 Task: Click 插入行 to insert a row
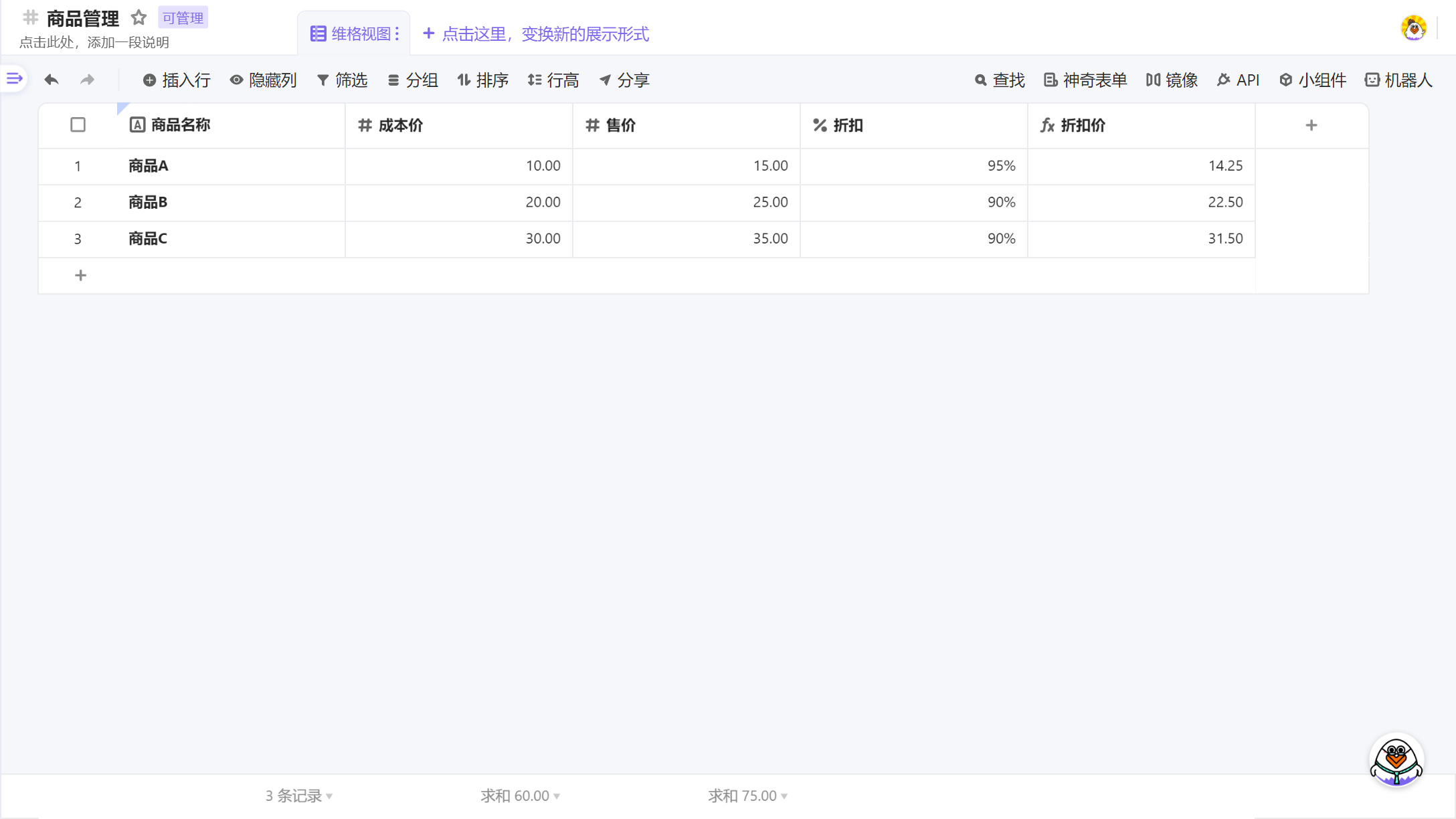[176, 80]
